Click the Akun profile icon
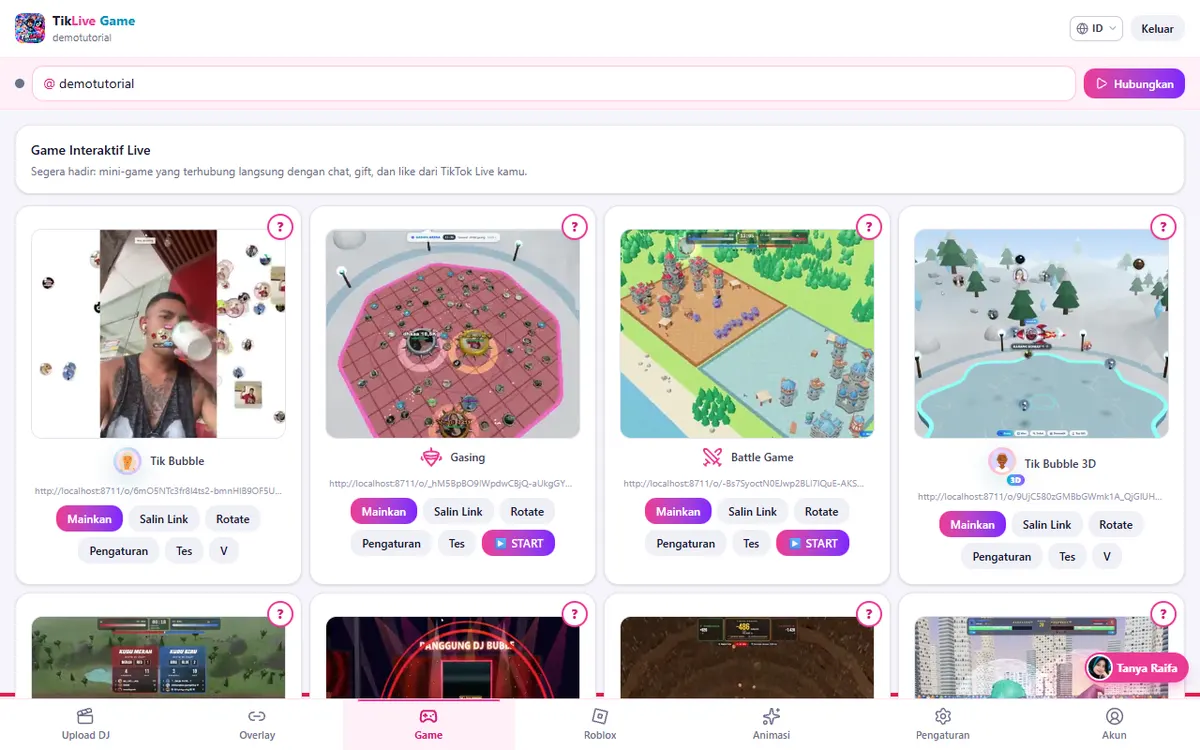1200x750 pixels. click(x=1114, y=716)
